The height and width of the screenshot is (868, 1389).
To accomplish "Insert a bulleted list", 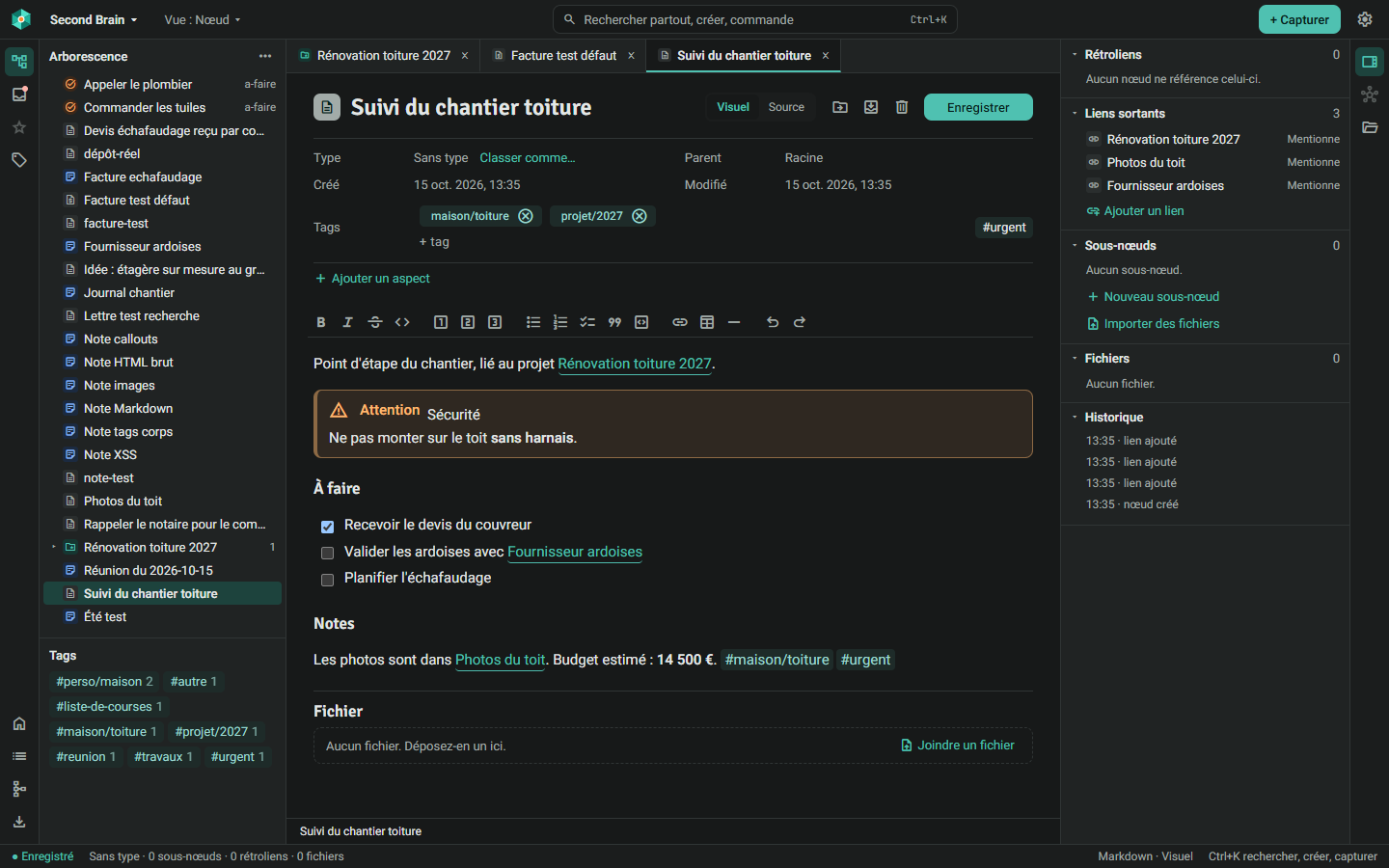I will click(x=533, y=322).
